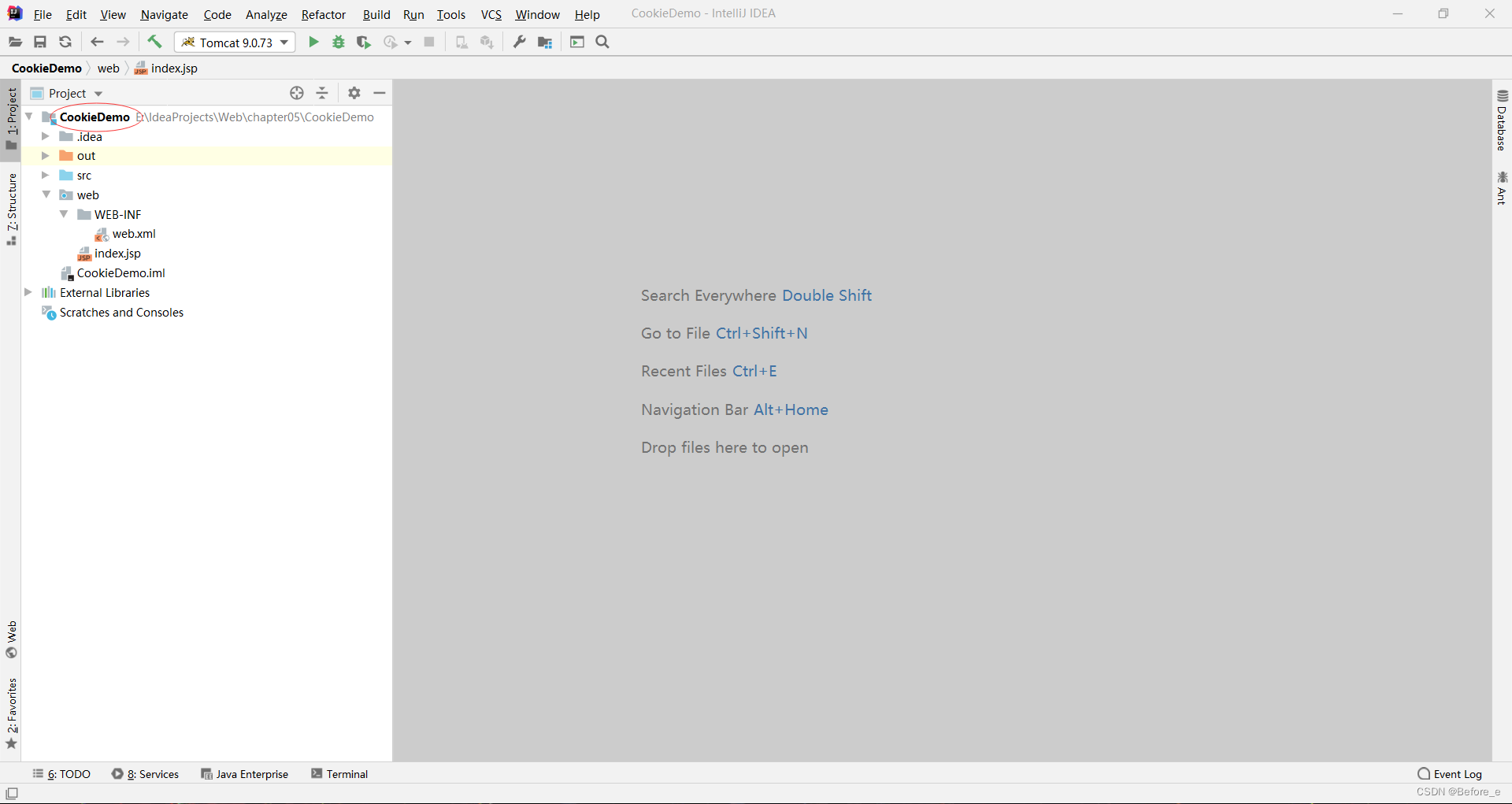Locate opened file with crosshair icon
1512x804 pixels.
297,93
